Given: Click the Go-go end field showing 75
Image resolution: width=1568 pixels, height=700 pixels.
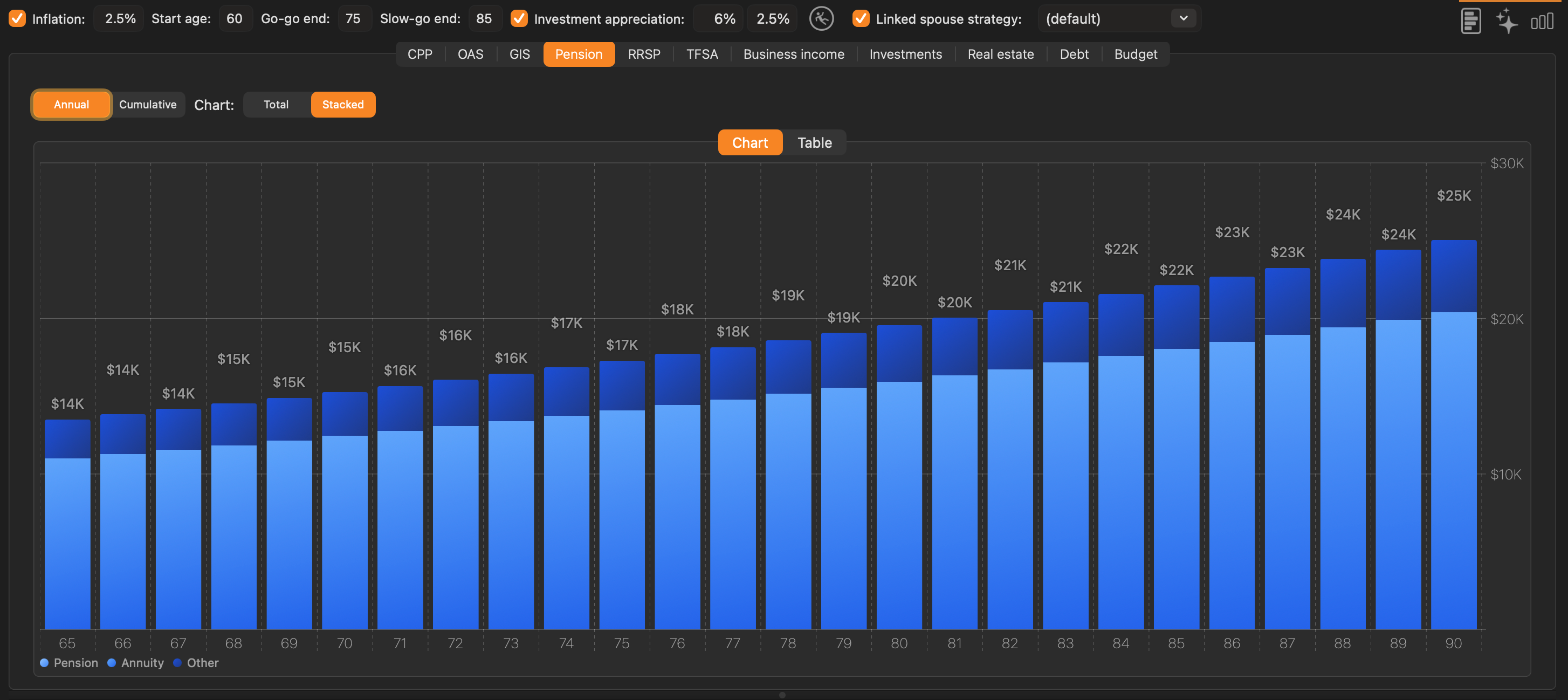Looking at the screenshot, I should click(354, 18).
